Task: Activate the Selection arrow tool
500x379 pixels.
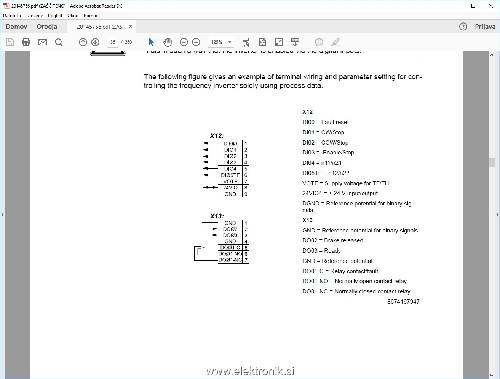Action: click(151, 42)
